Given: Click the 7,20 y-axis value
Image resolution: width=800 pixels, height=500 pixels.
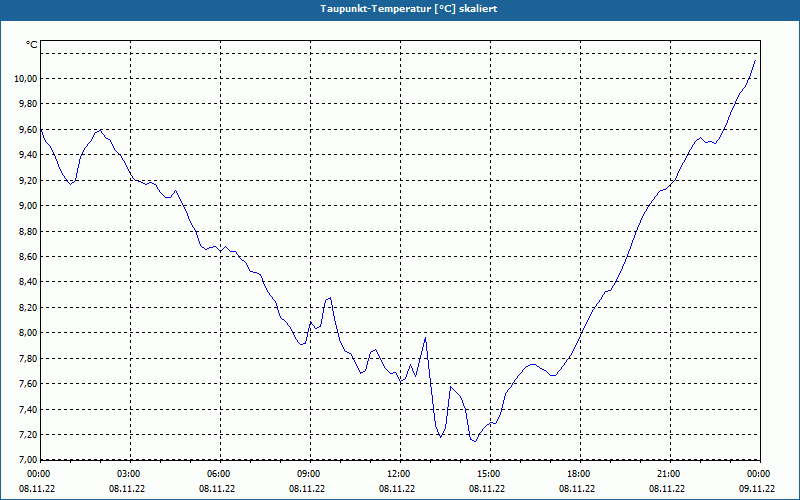Looking at the screenshot, I should 28,434.
